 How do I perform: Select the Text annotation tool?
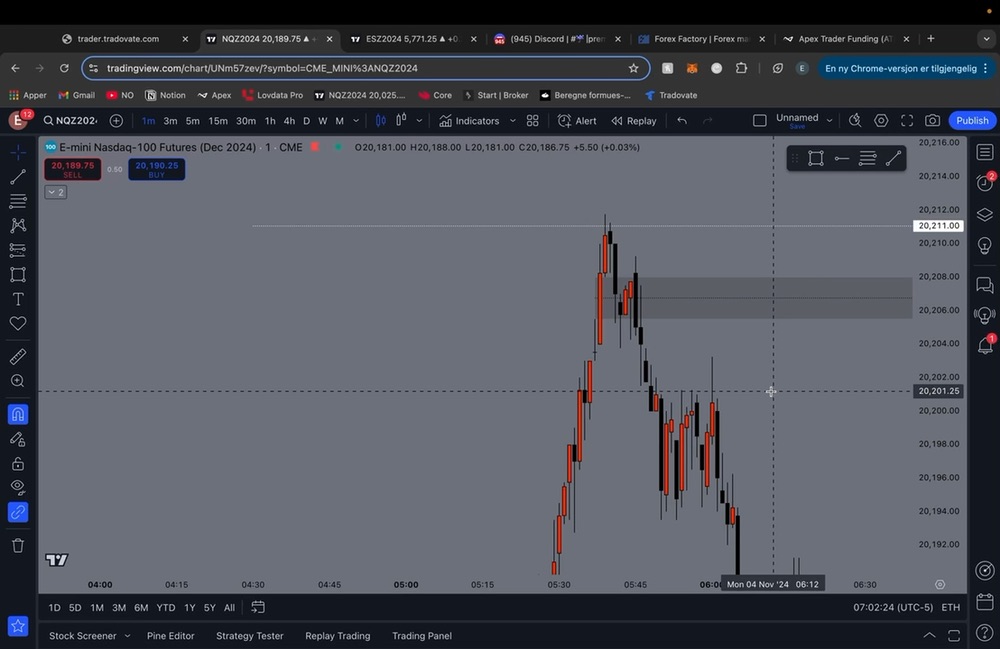click(18, 299)
